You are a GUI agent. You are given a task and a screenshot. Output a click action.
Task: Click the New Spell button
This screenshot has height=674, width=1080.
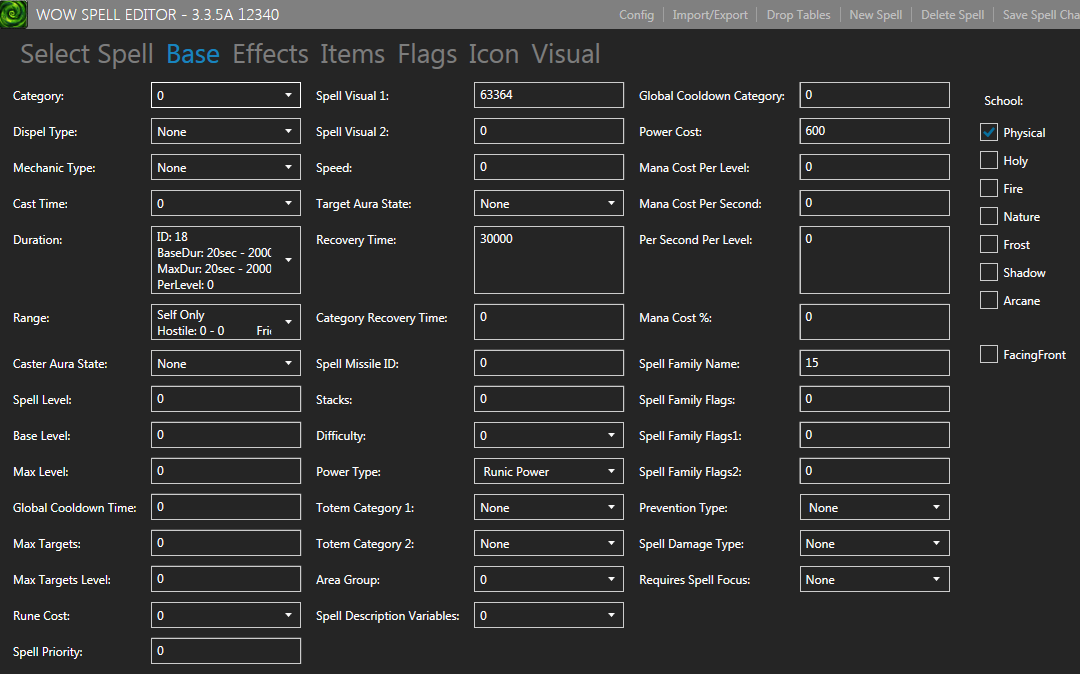tap(875, 15)
